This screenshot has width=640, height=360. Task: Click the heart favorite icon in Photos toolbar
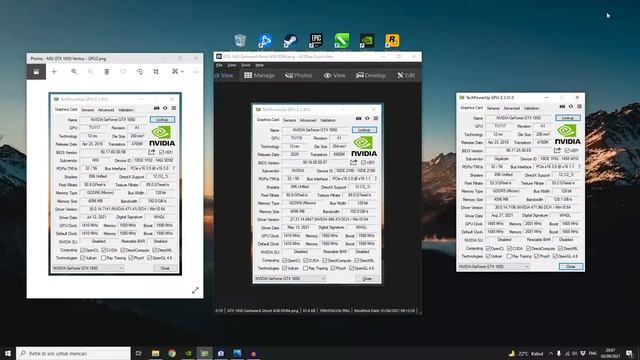(123, 72)
